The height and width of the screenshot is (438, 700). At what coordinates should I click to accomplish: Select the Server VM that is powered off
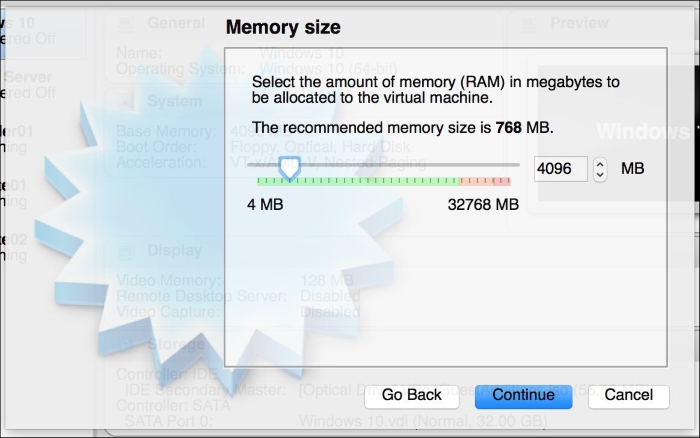(x=28, y=85)
